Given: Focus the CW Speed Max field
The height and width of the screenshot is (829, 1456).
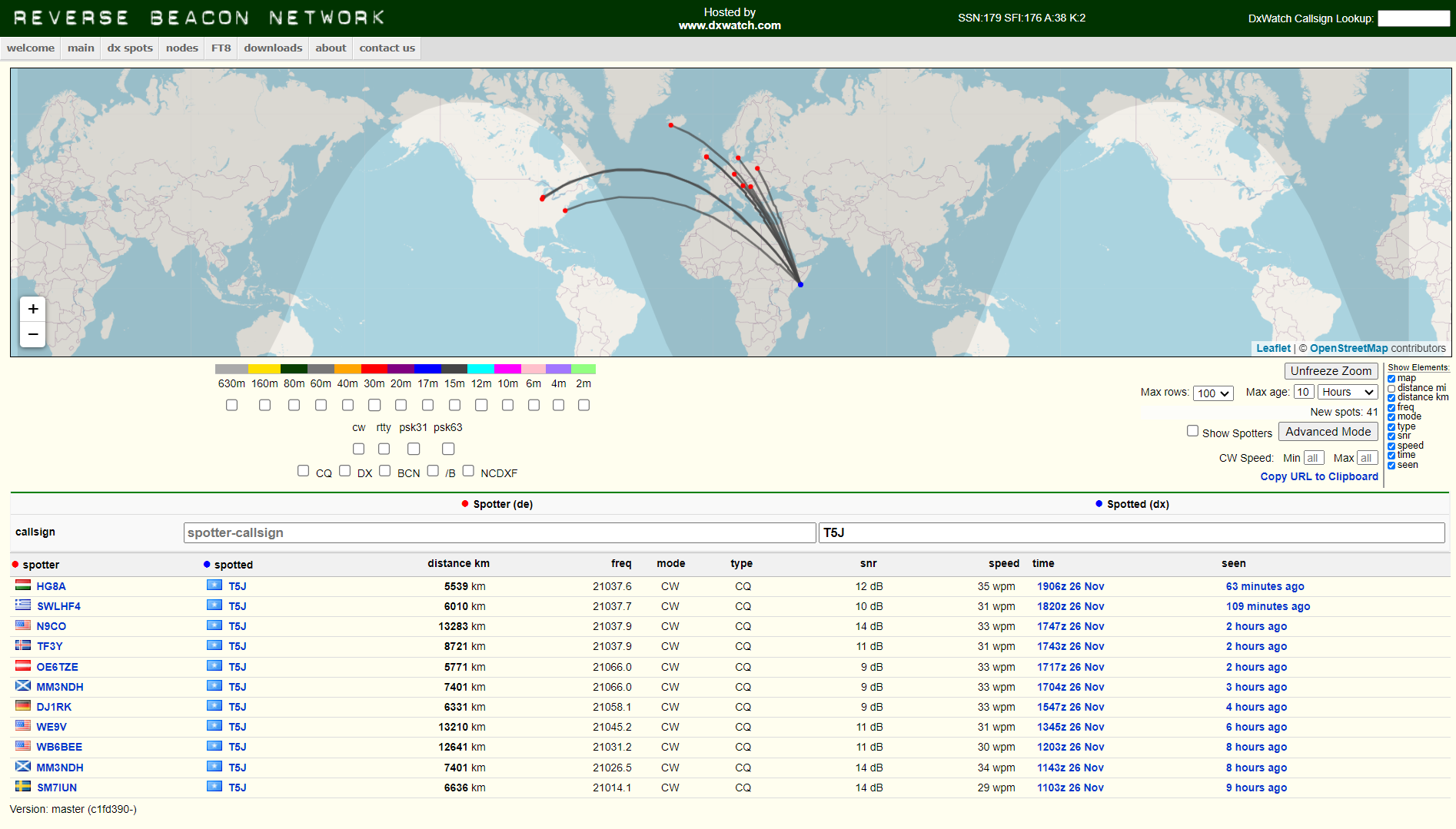Looking at the screenshot, I should (x=1368, y=458).
